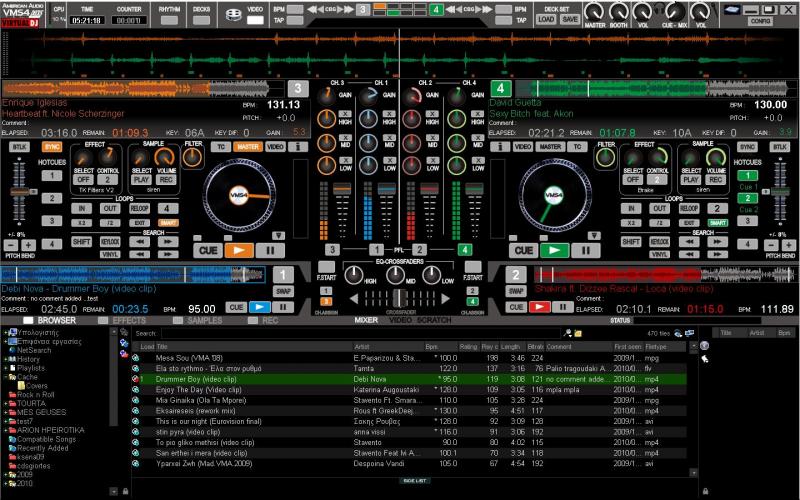Viewport: 800px width, 500px height.
Task: Pause orange deck 3
Action: (x=270, y=250)
